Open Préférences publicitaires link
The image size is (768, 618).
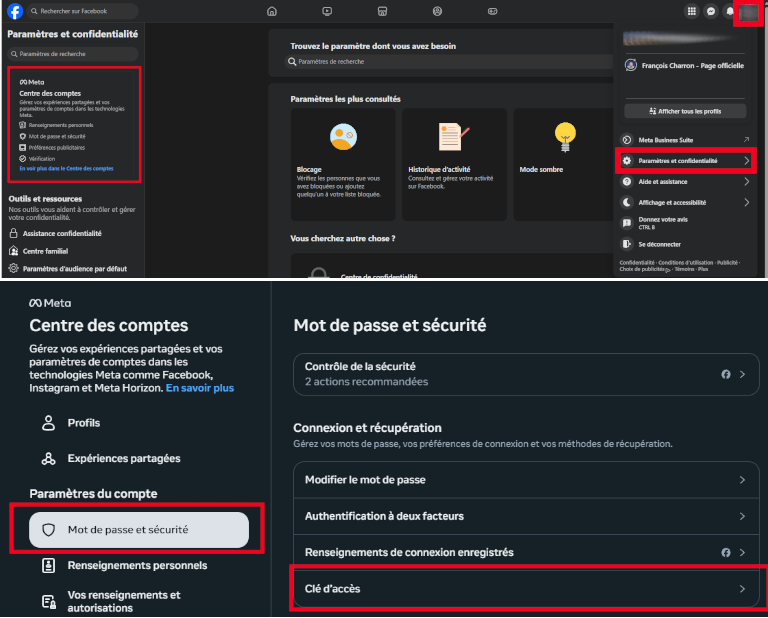click(52, 147)
